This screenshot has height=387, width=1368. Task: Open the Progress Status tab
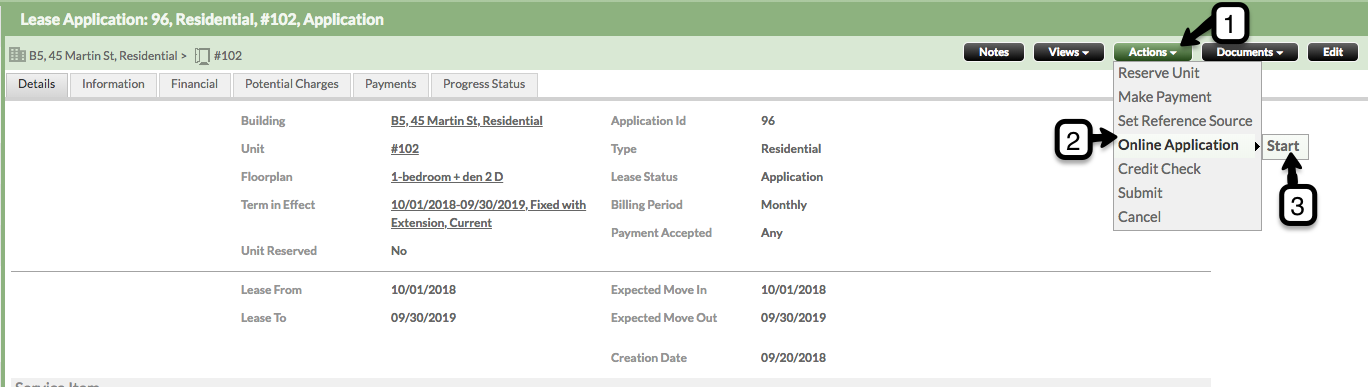484,85
